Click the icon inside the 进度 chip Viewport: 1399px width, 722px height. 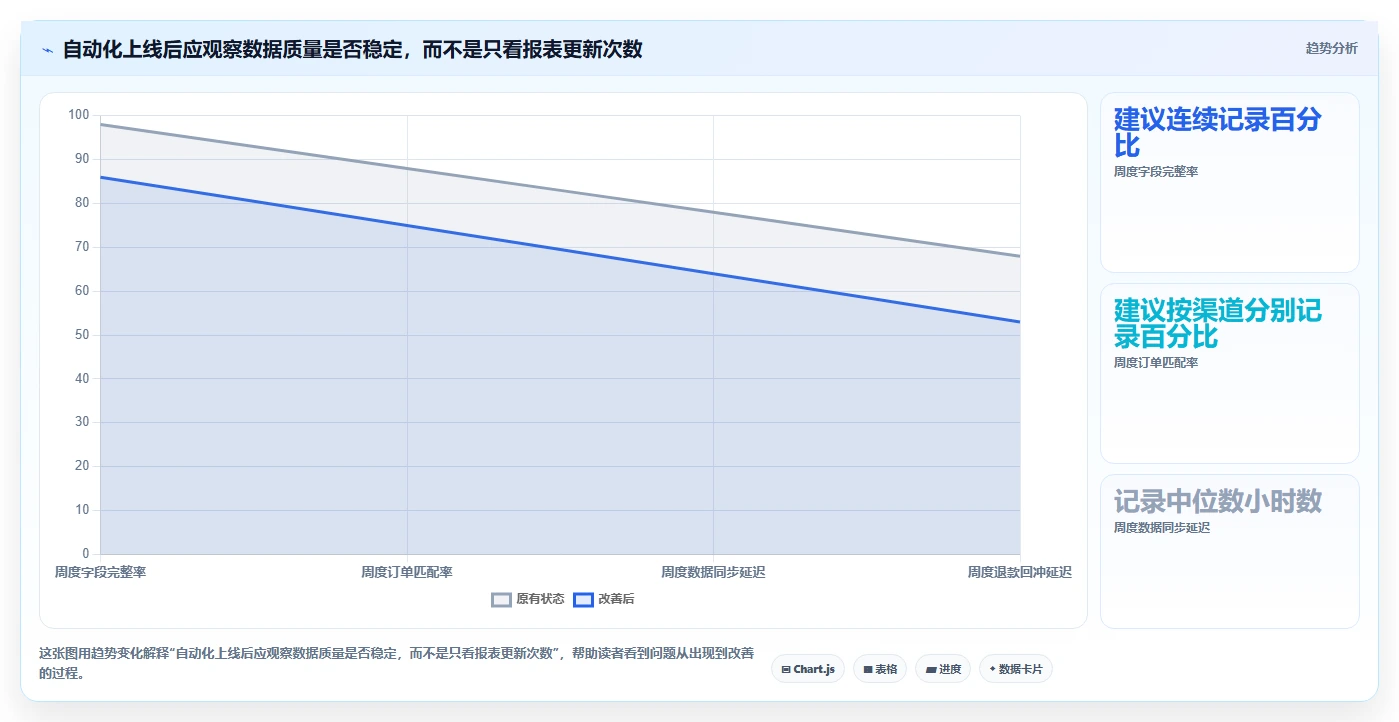tap(931, 669)
